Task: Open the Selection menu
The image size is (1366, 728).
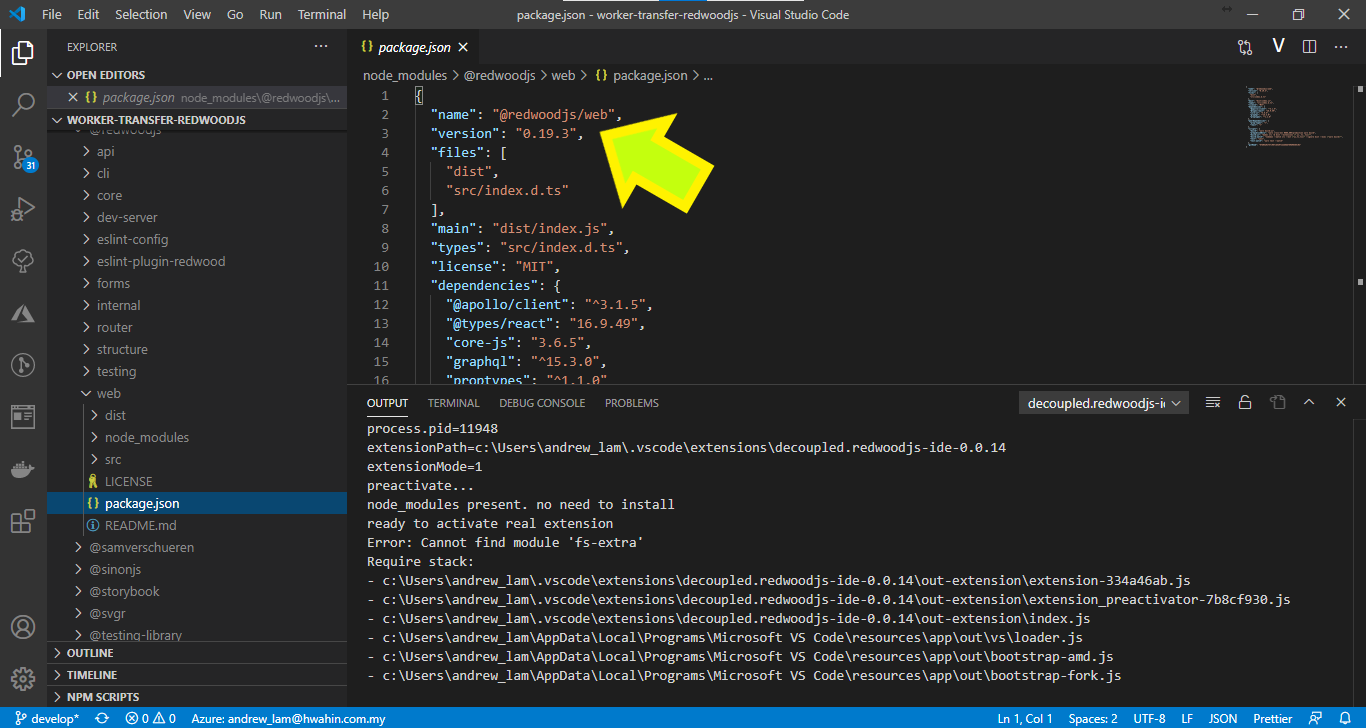Action: tap(141, 15)
